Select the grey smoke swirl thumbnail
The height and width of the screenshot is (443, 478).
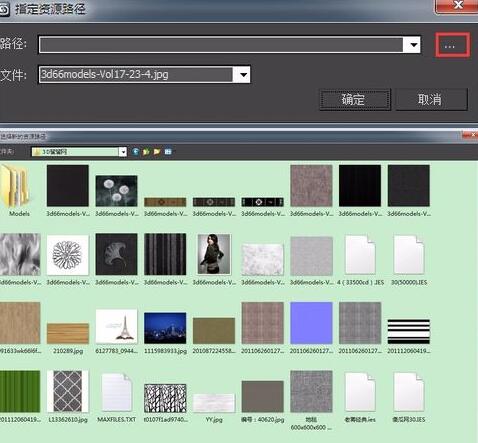click(x=19, y=254)
